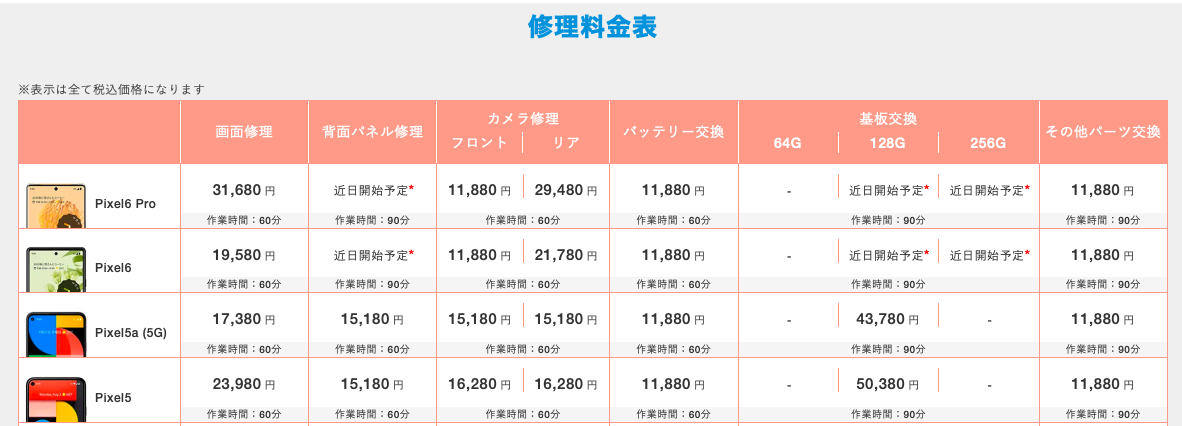Click Pixel6 Pro rear camera price 29,480円
Screen dimensions: 1182x426
565,190
